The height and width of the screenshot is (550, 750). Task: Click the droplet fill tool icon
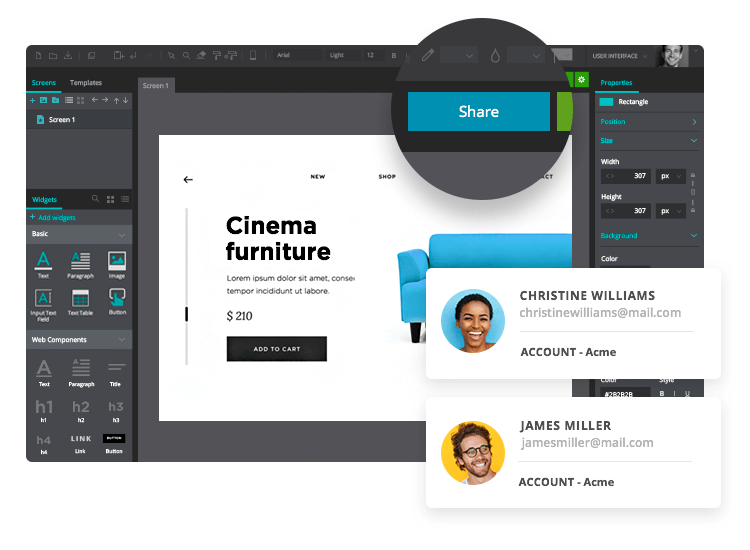coord(495,56)
